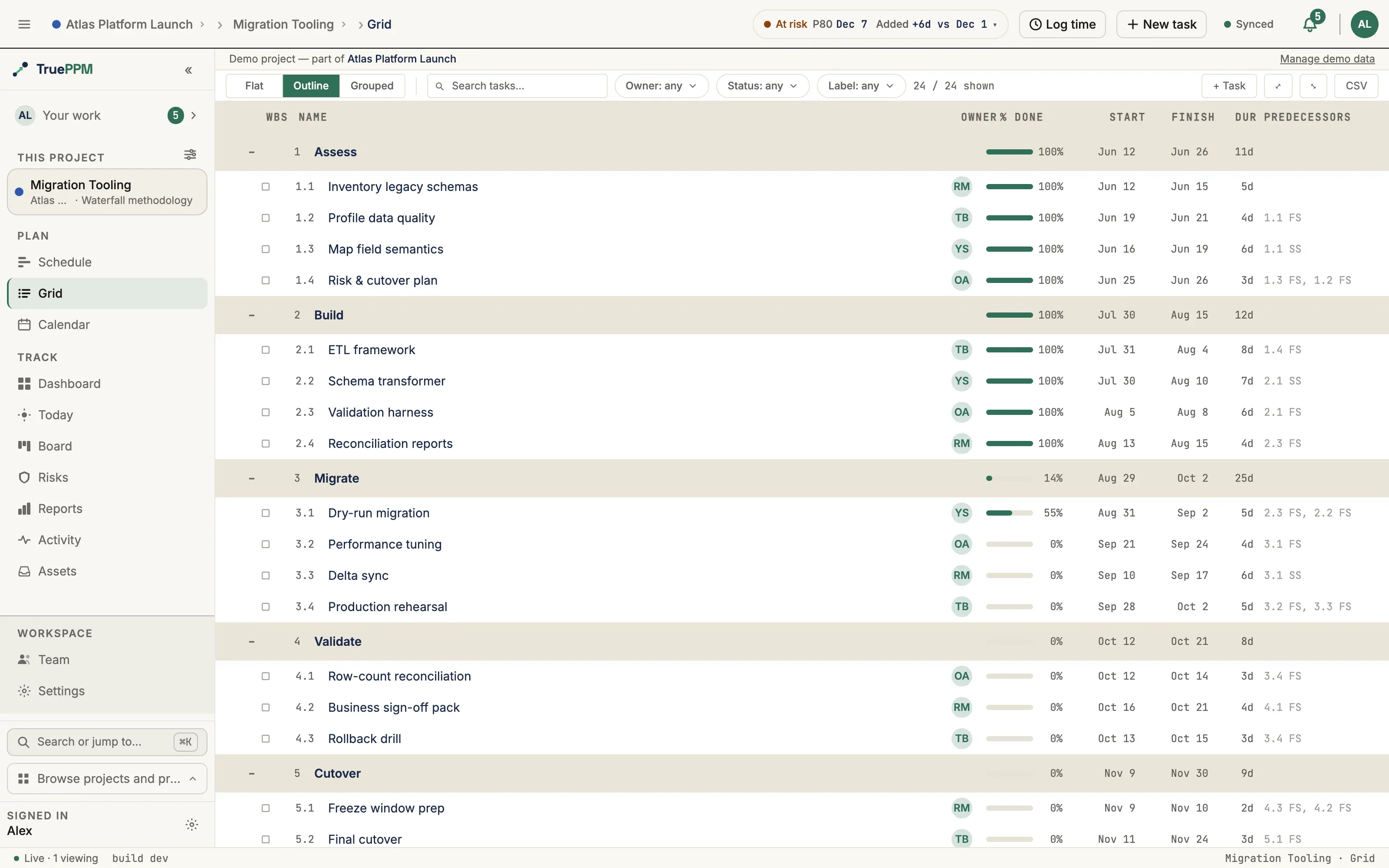Collapse the Migrate group
The width and height of the screenshot is (1389, 868).
click(x=251, y=478)
